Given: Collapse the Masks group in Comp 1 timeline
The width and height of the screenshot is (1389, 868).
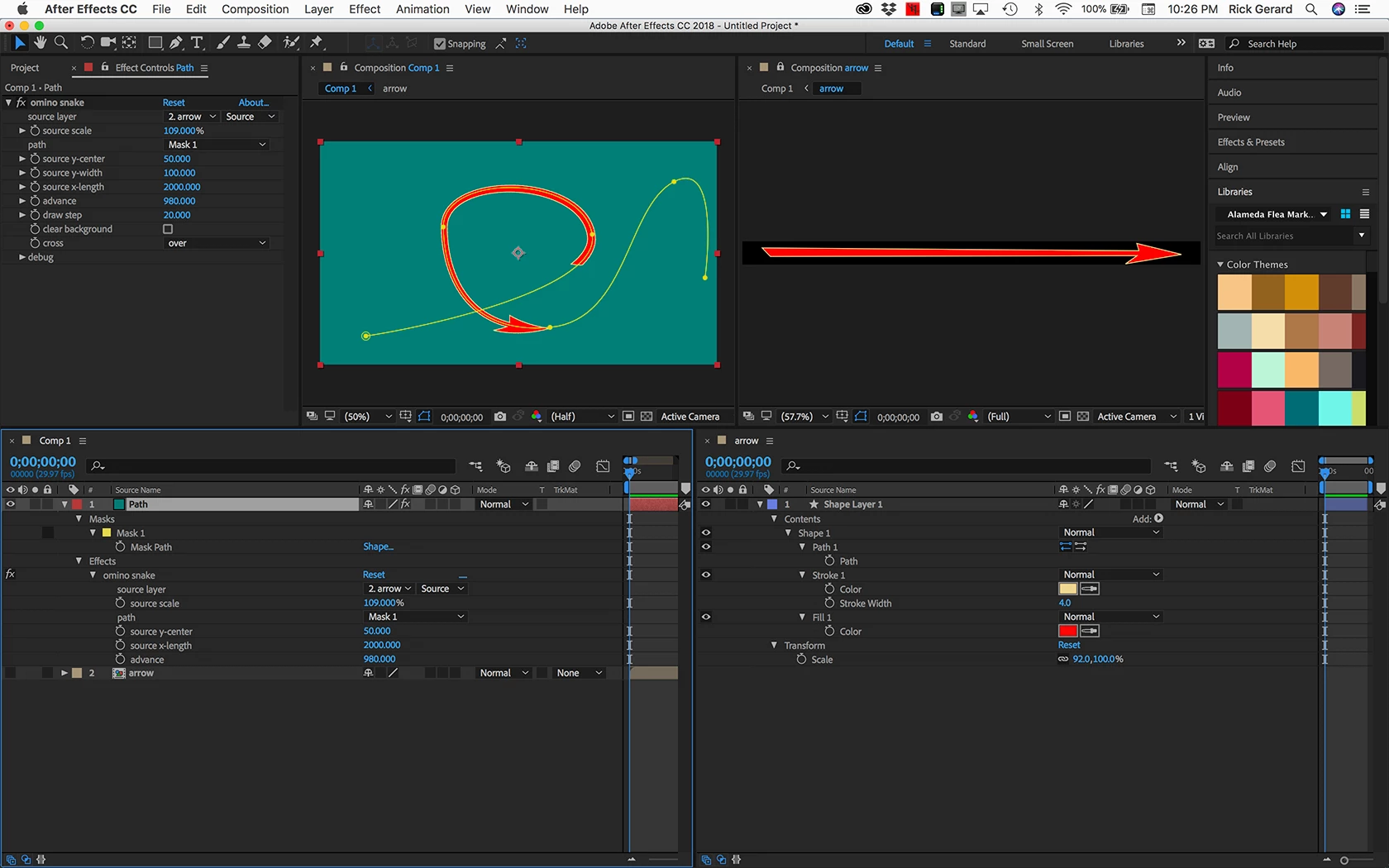Looking at the screenshot, I should pyautogui.click(x=79, y=519).
